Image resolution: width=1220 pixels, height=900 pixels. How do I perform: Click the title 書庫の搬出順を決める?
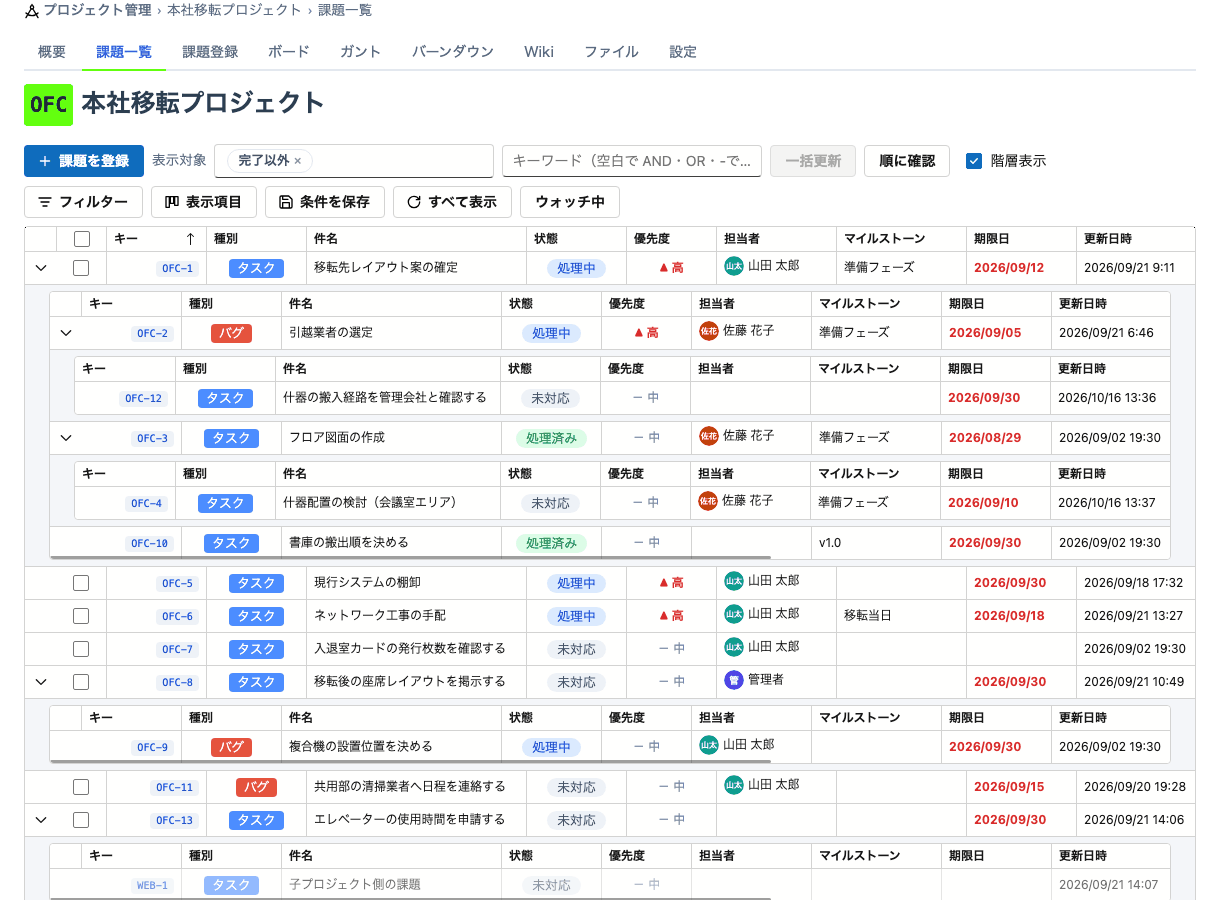349,543
